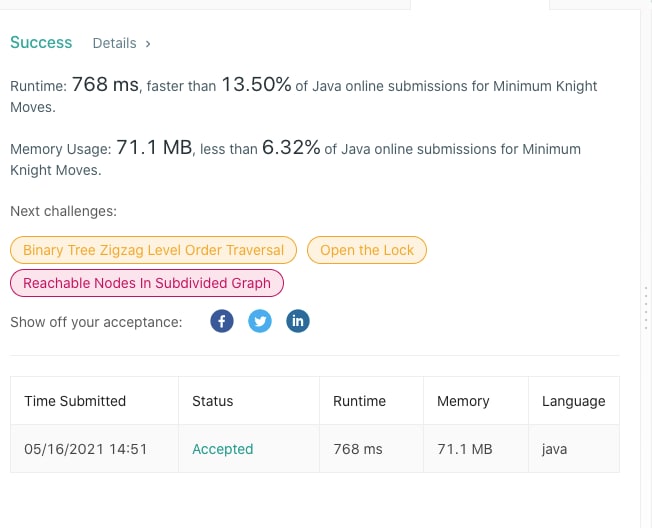The height and width of the screenshot is (528, 652).
Task: Click the Runtime column header
Action: [359, 401]
